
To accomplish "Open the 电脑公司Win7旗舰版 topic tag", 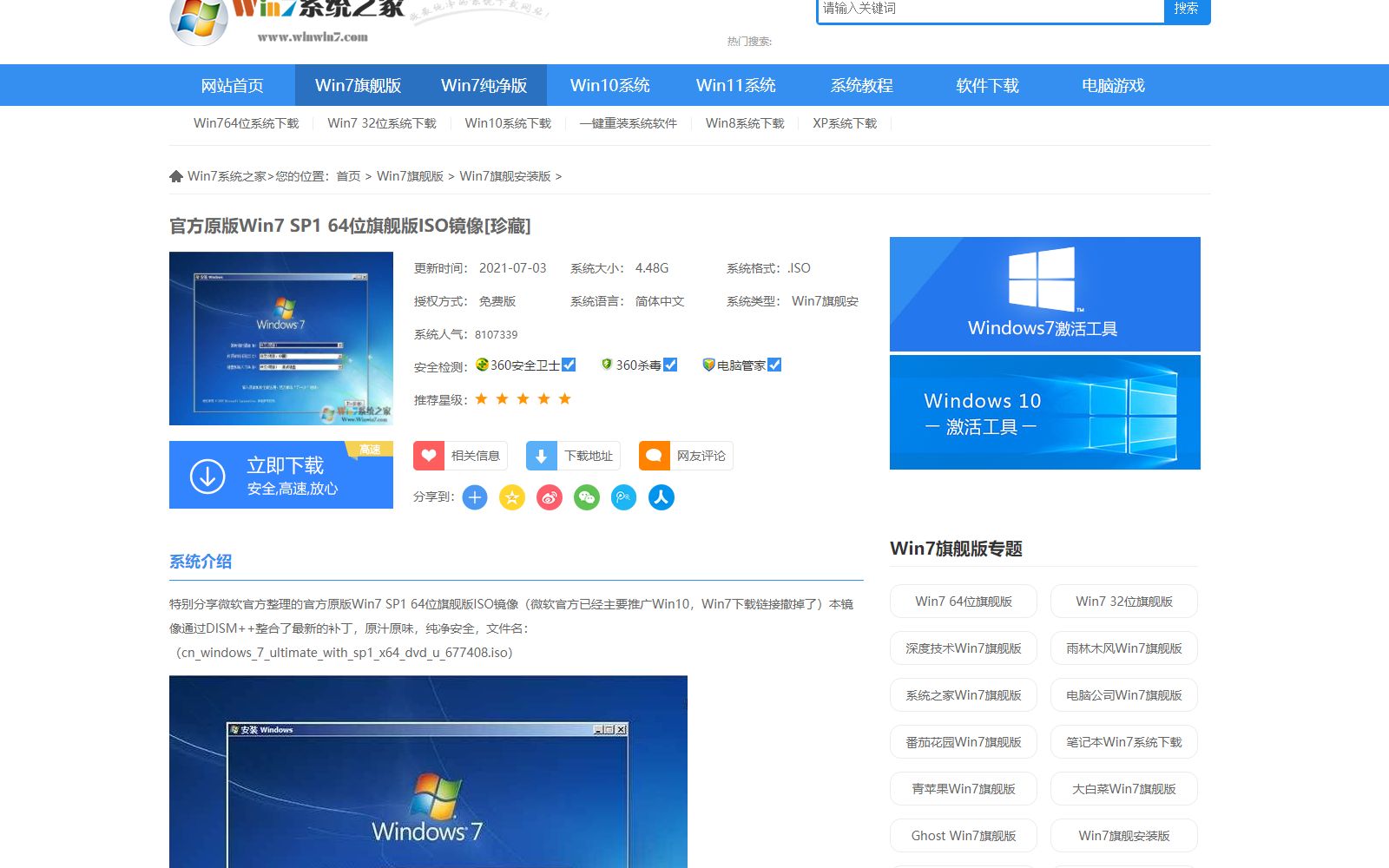I will point(1124,695).
